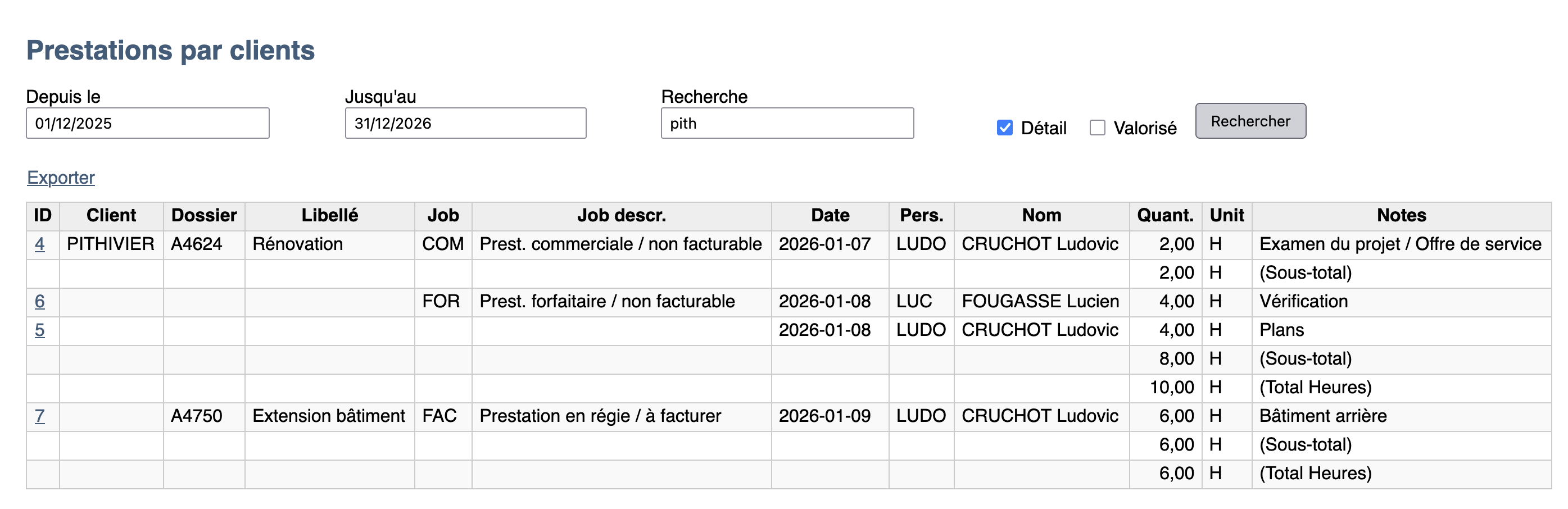Enable the Valorisé checkbox

[1097, 128]
